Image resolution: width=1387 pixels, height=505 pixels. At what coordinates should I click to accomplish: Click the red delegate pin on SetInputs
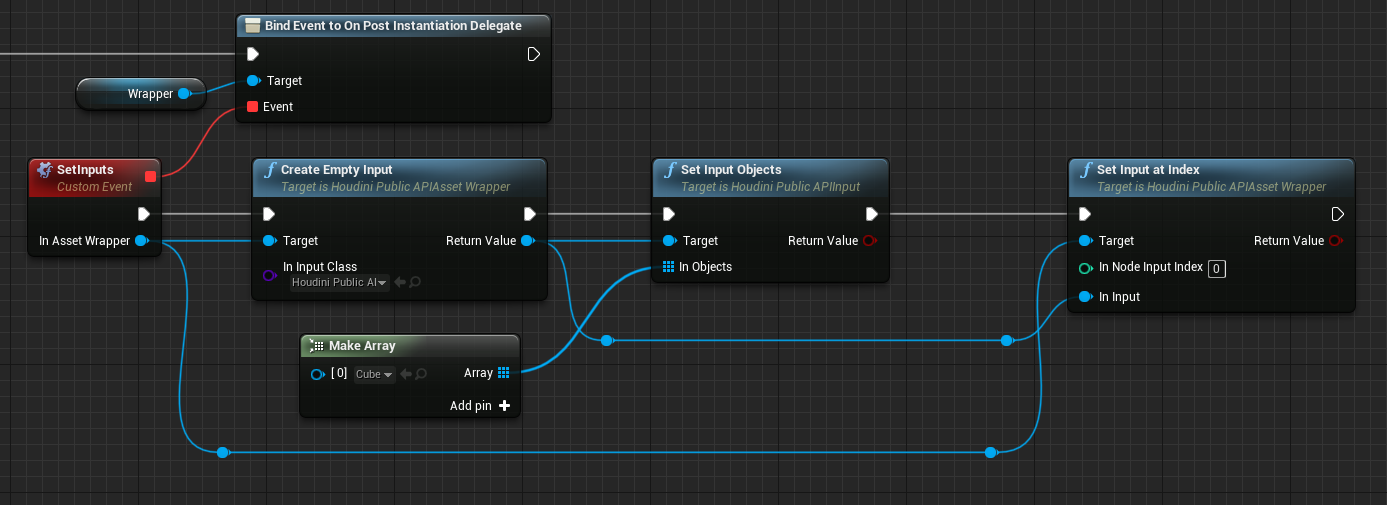click(151, 177)
